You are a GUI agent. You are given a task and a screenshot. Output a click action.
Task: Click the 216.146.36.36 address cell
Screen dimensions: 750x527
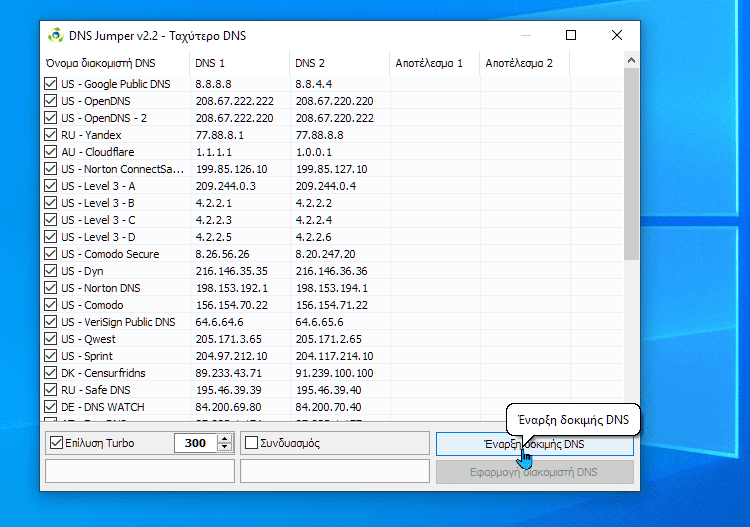point(331,271)
